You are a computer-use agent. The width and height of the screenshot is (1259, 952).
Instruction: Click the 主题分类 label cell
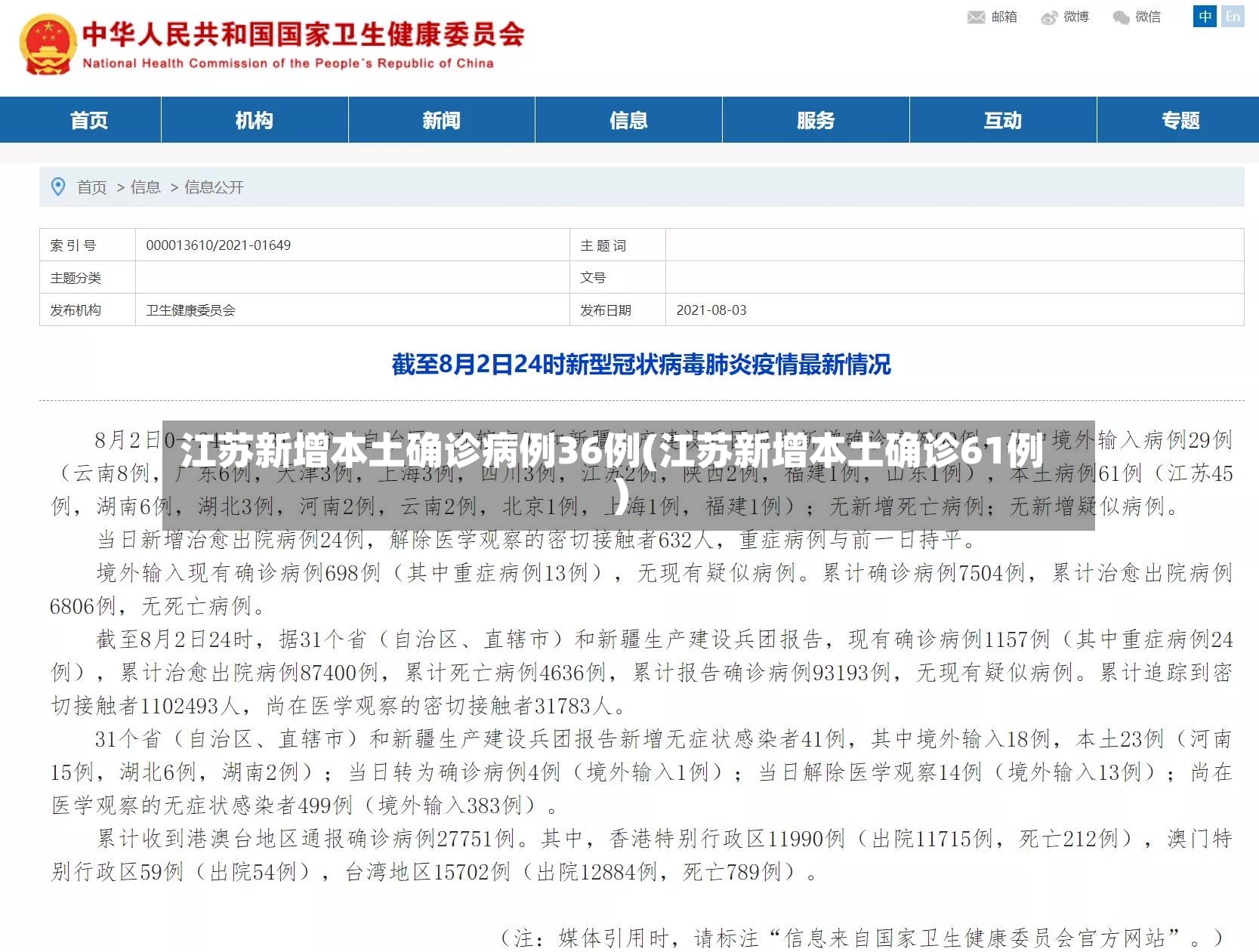[x=88, y=278]
